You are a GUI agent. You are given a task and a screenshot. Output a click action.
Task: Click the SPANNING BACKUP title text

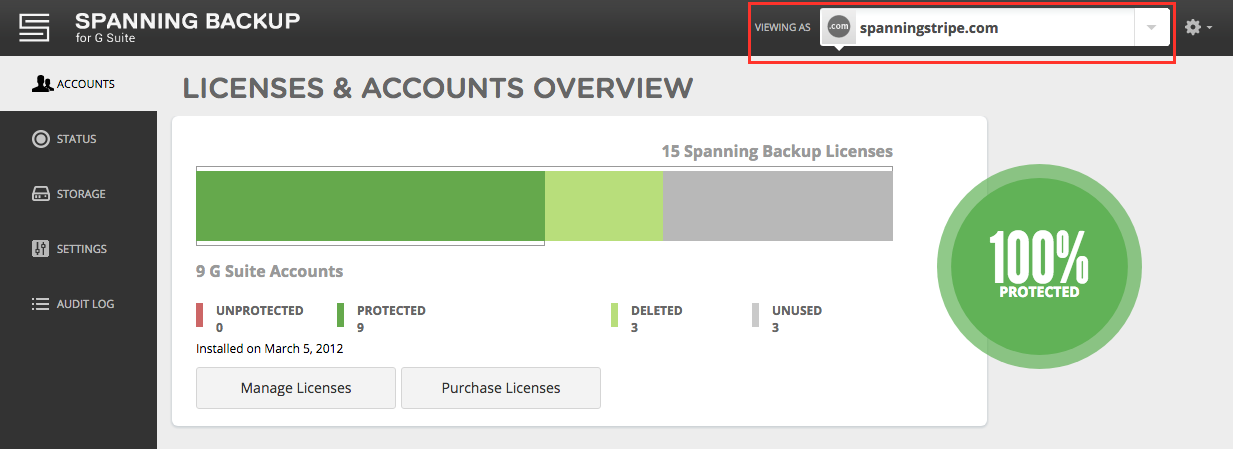(x=187, y=20)
